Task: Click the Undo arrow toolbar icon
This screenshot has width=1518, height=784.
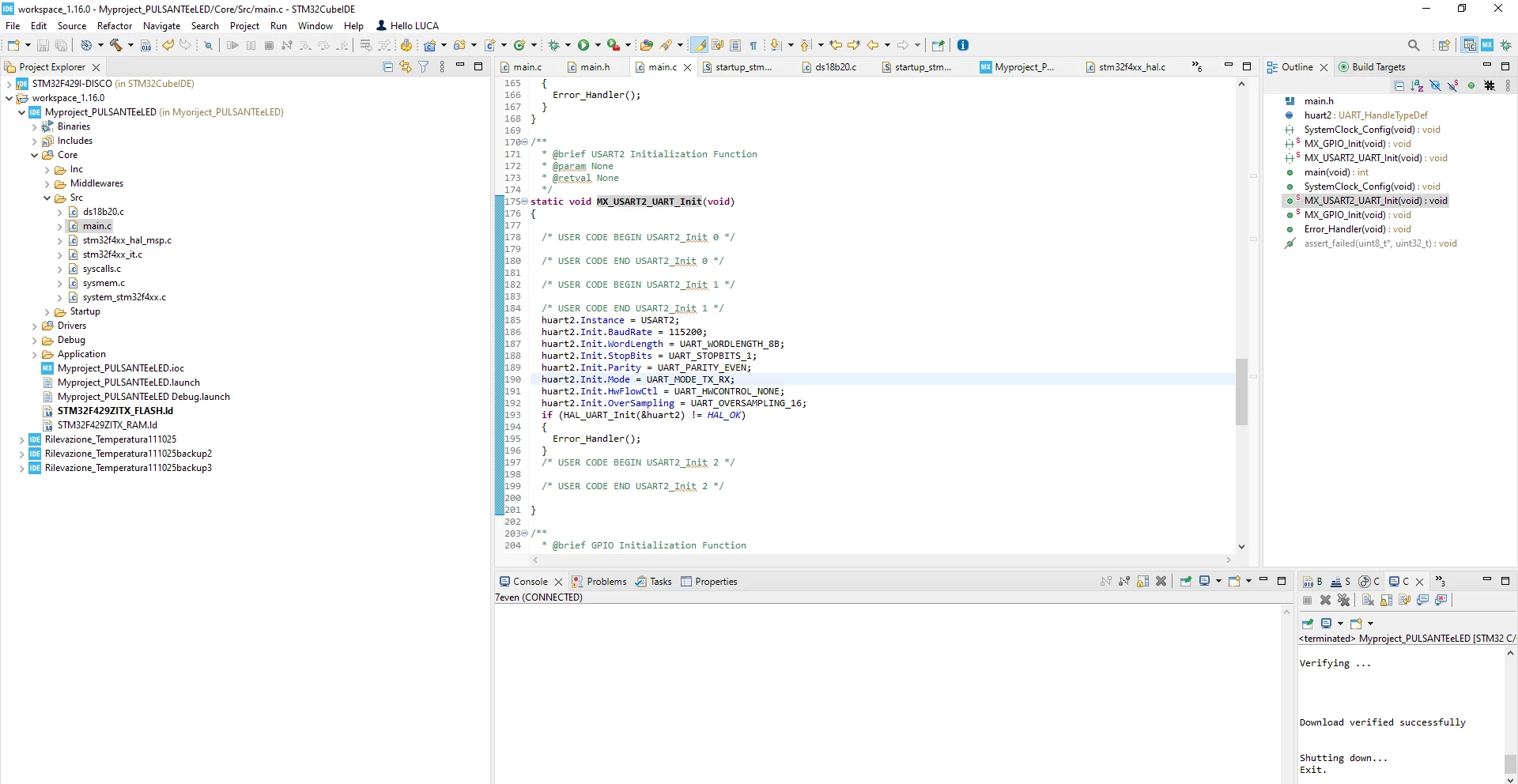Action: 168,45
